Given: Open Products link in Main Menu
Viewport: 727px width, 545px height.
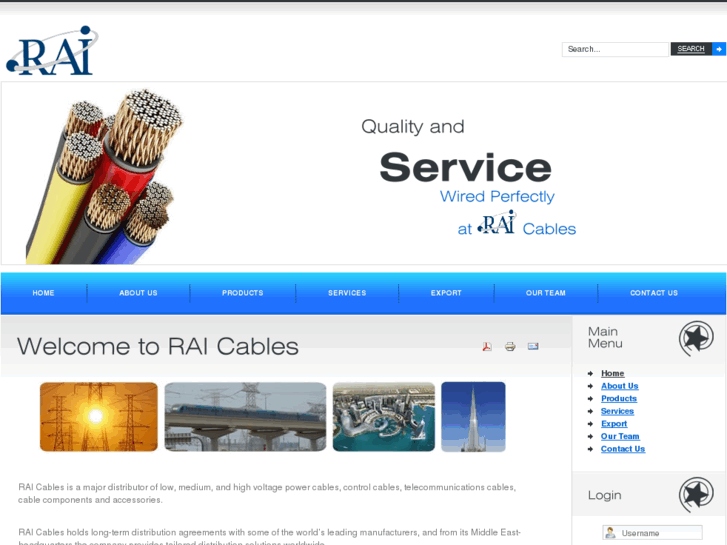Looking at the screenshot, I should click(619, 398).
